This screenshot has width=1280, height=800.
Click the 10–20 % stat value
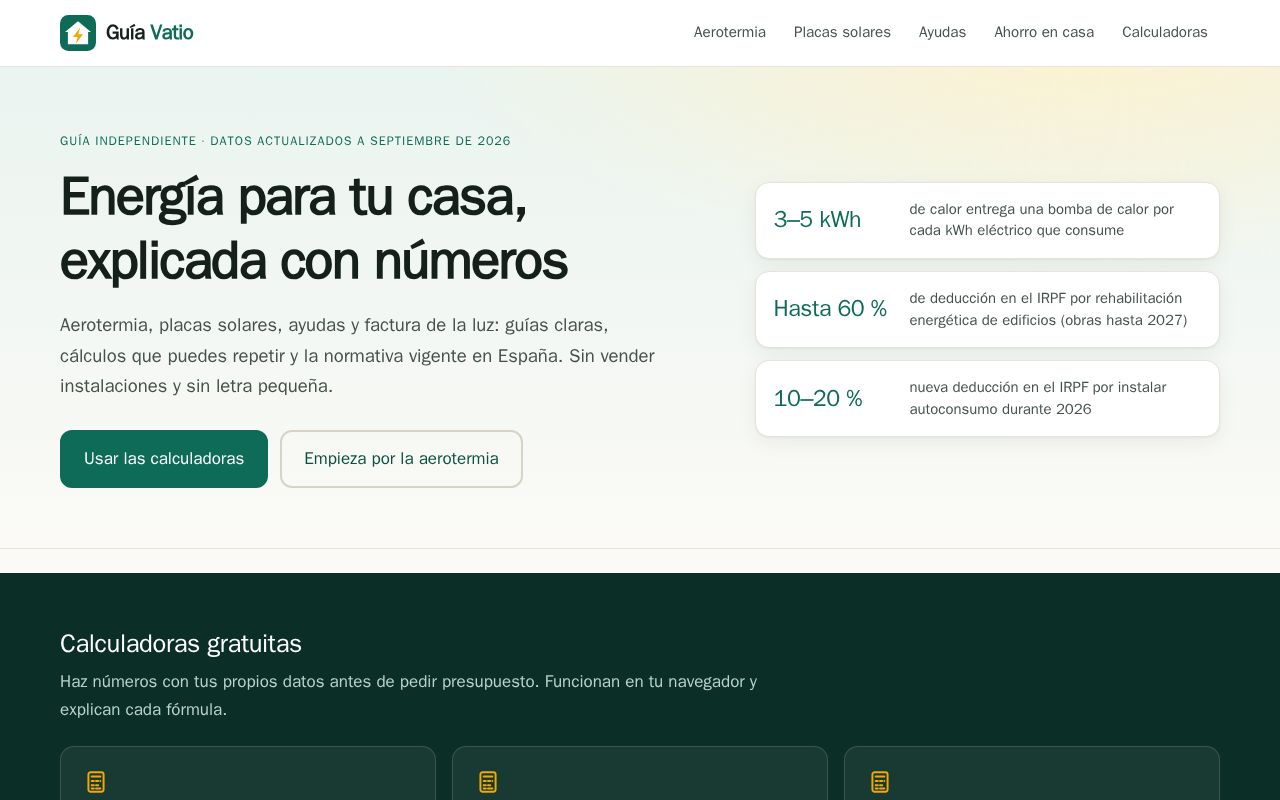pos(818,398)
